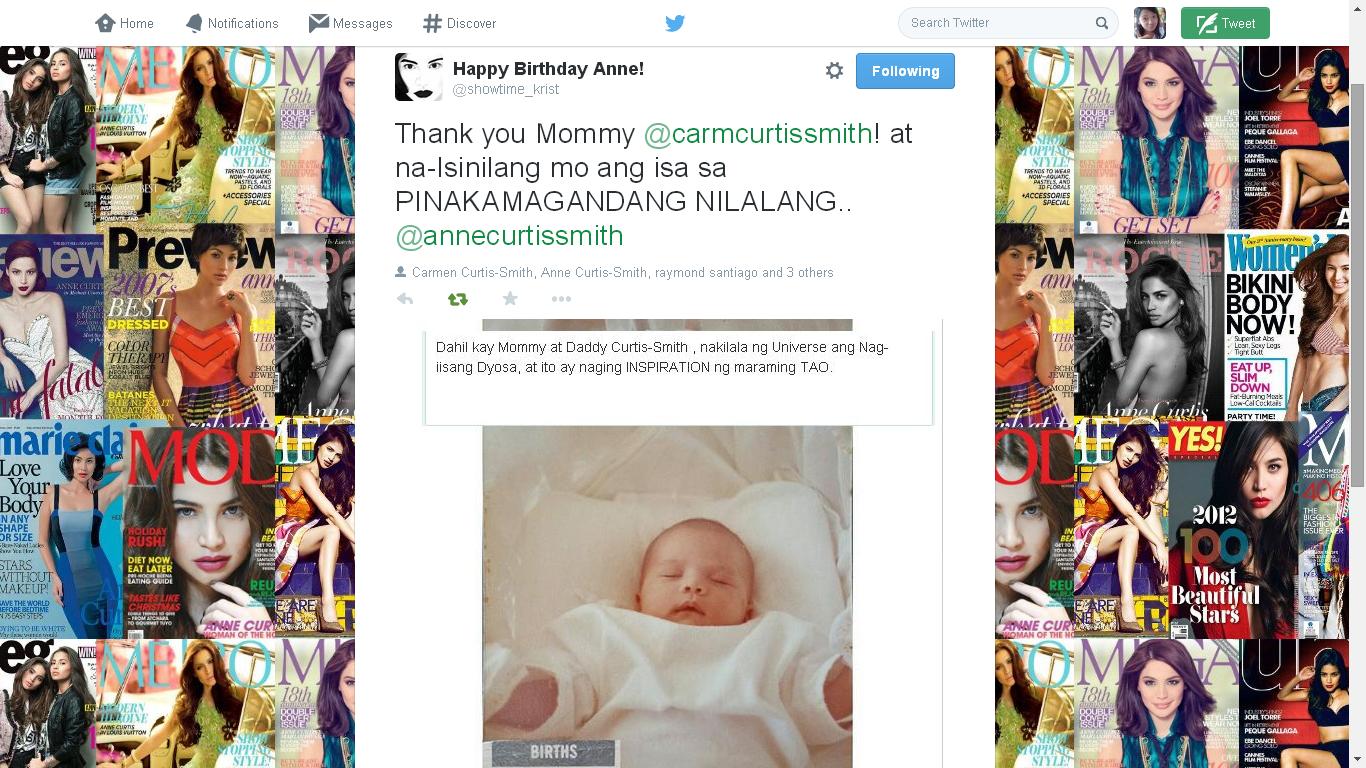Click the Notifications bell icon
Viewport: 1366px width, 768px height.
[194, 23]
